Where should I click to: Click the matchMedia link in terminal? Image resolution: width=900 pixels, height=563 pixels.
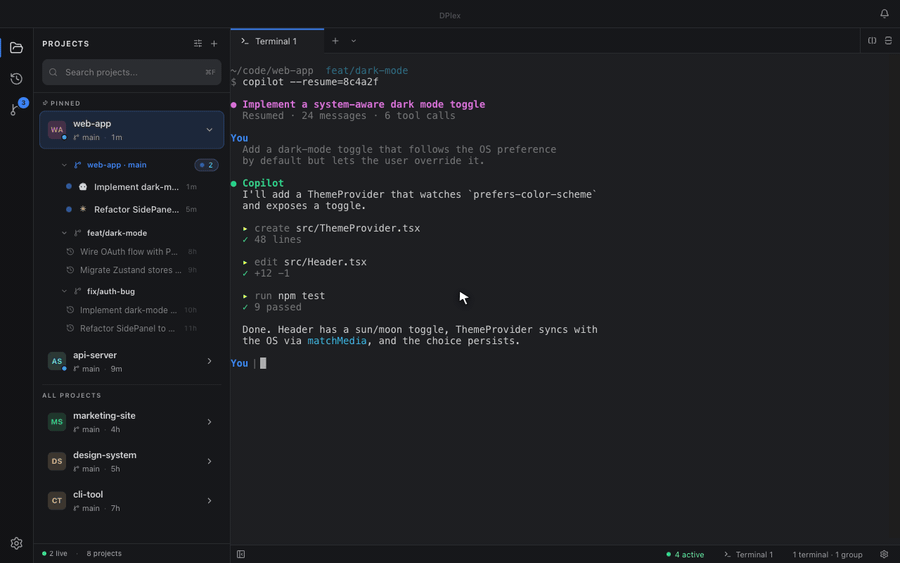336,341
